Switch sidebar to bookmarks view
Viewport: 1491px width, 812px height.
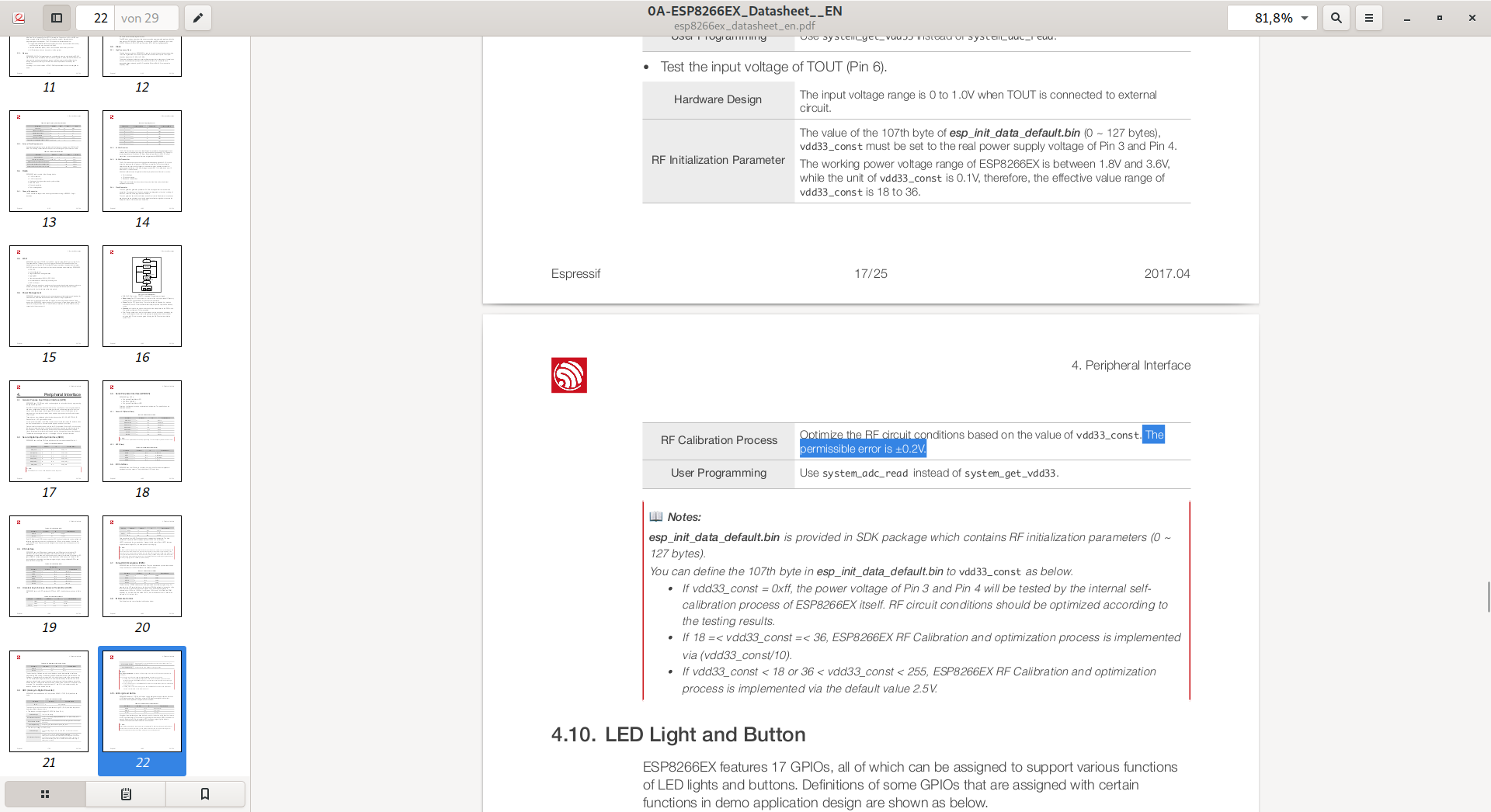pos(205,794)
